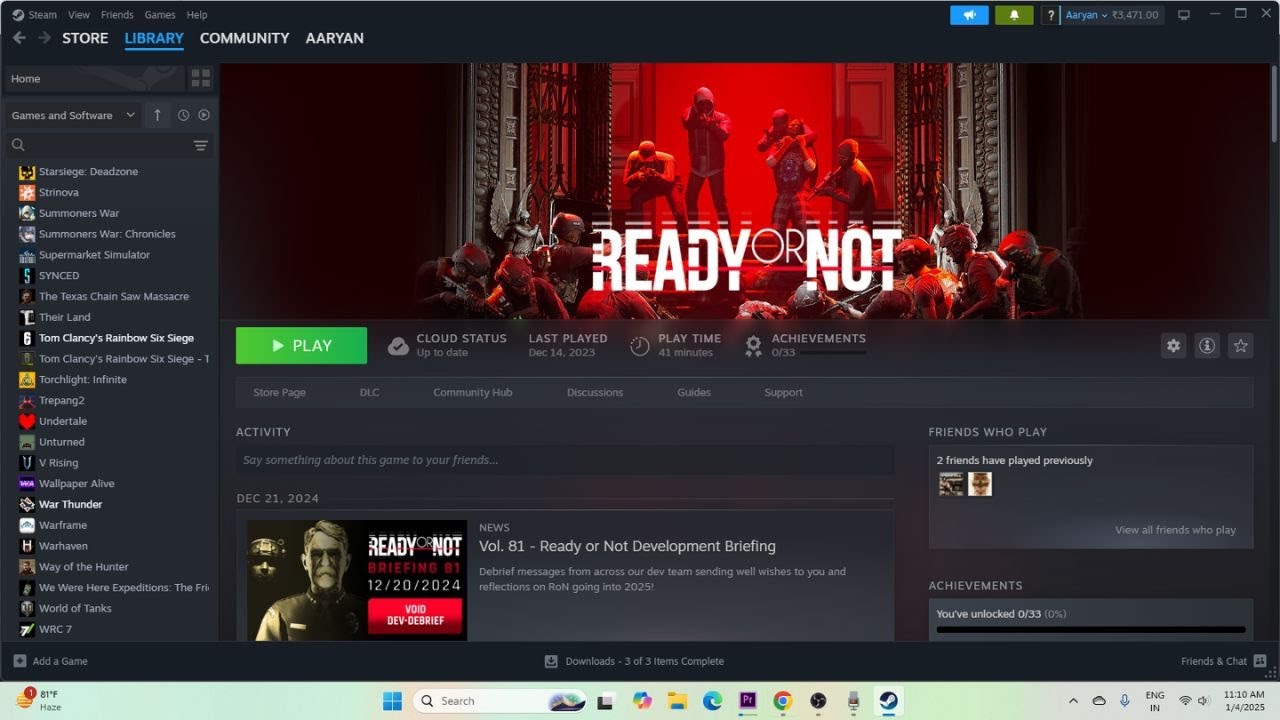The width and height of the screenshot is (1280, 720).
Task: Expand the Games and Software dropdown
Action: click(x=73, y=115)
